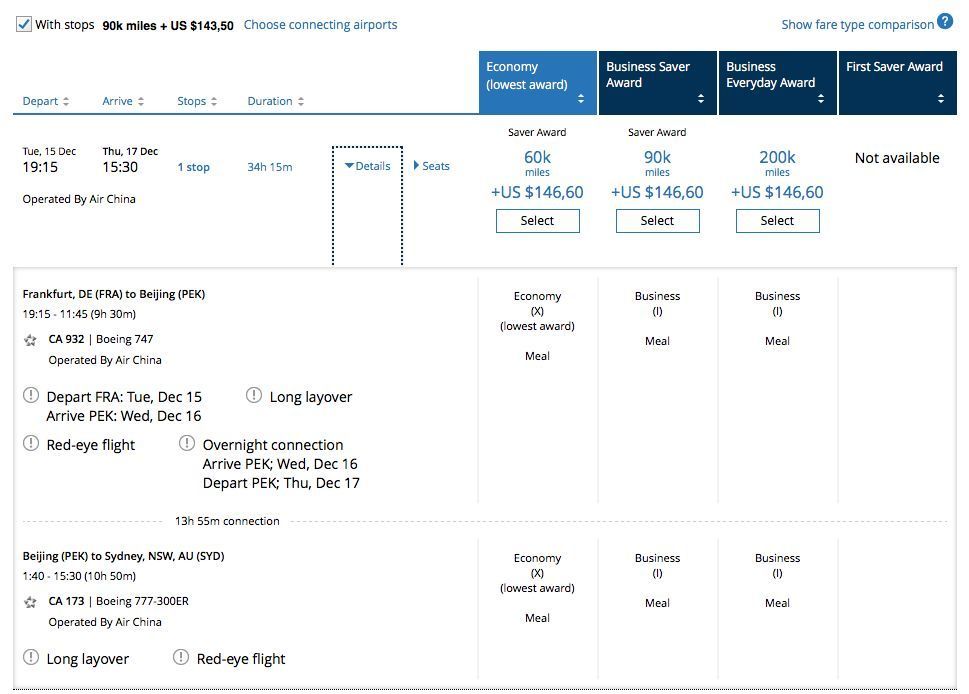Click the 34h 15m duration
The image size is (969, 694).
tap(270, 167)
